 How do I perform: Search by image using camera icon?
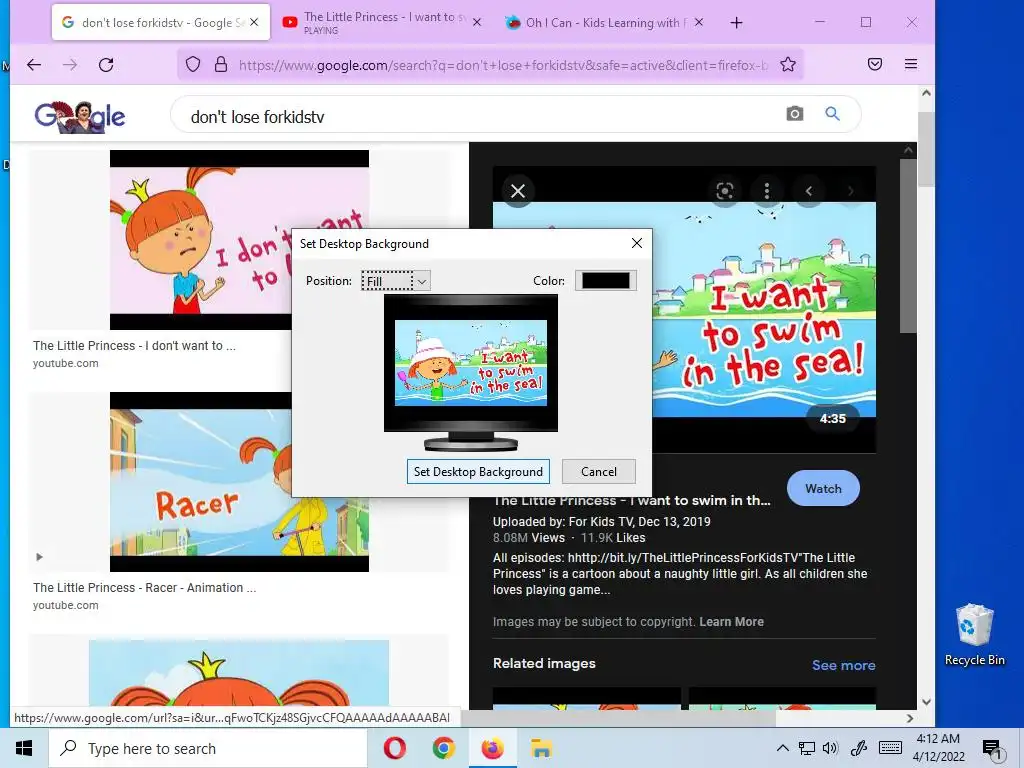(795, 114)
